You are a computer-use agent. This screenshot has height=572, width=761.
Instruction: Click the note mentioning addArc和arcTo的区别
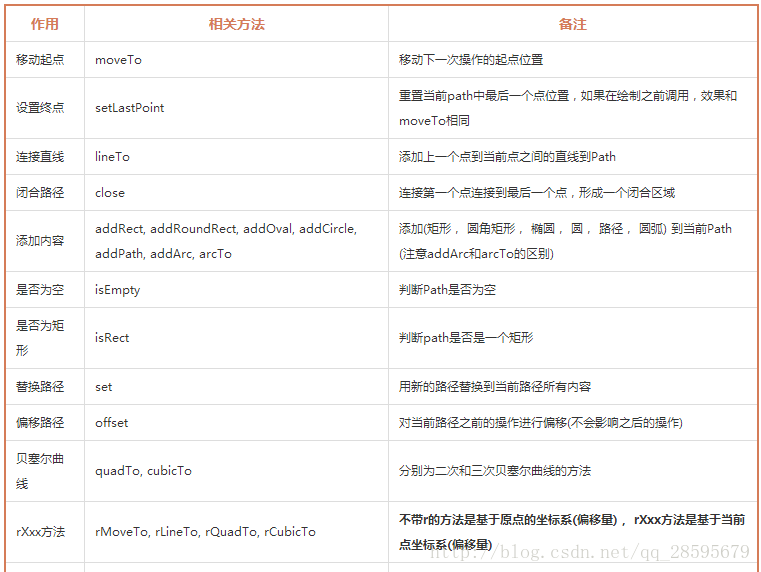coord(565,241)
